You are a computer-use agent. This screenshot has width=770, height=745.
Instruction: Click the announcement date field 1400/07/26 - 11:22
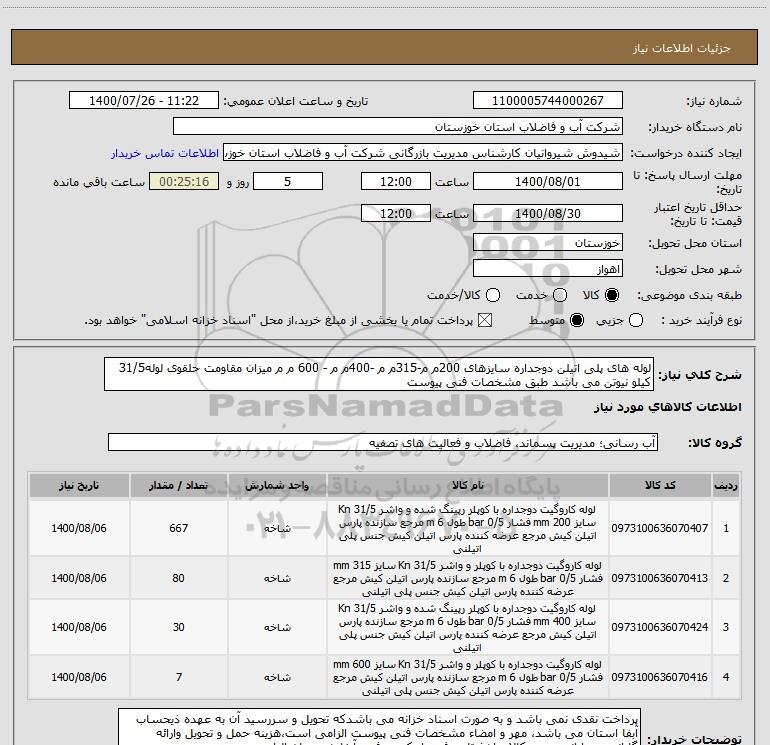coord(144,100)
